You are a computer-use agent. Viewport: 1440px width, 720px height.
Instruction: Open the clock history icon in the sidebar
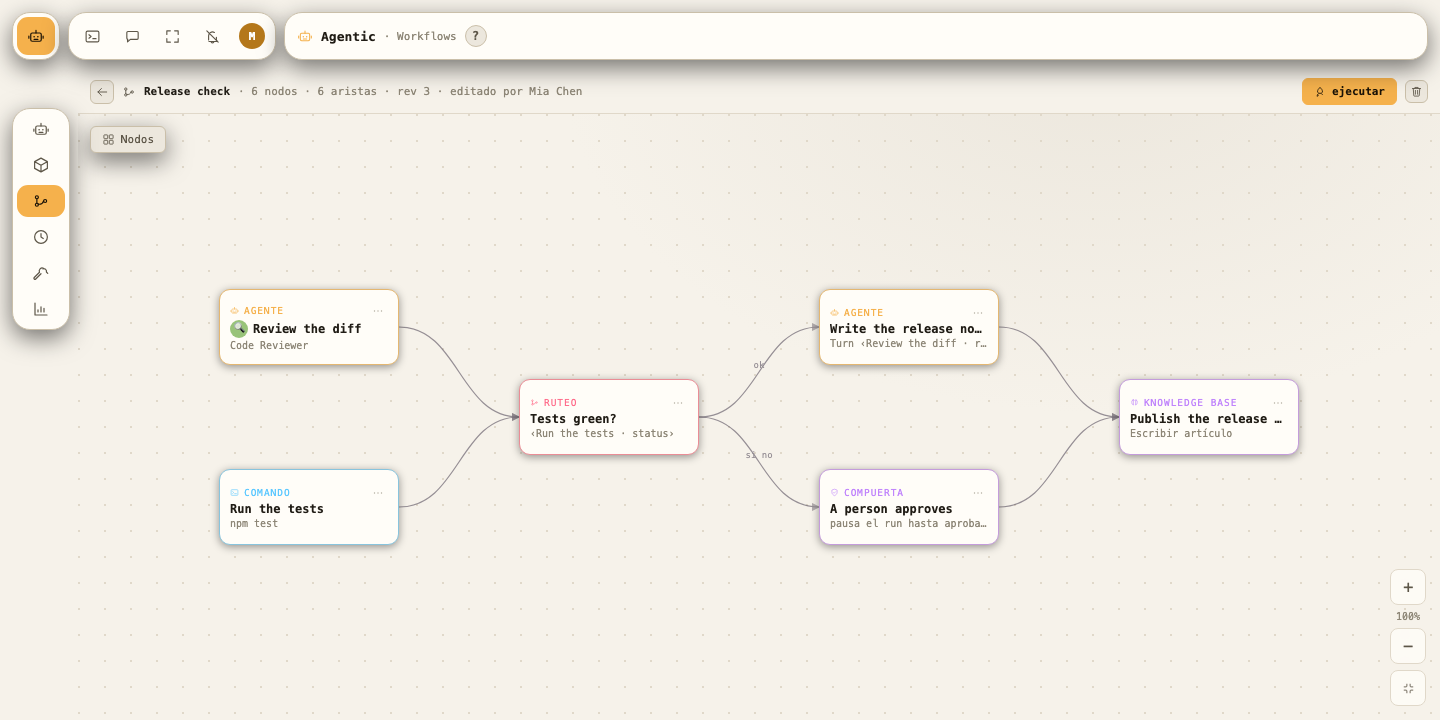click(x=41, y=237)
